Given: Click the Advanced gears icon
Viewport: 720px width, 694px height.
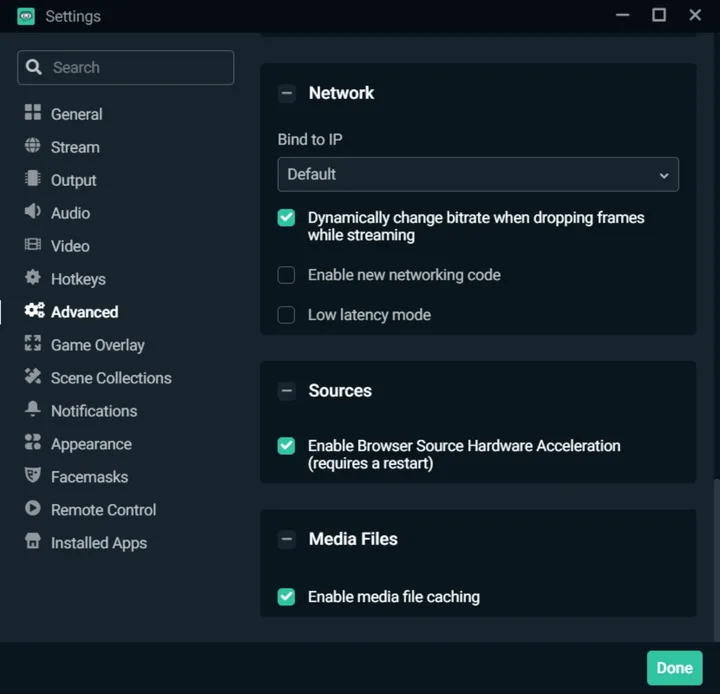Looking at the screenshot, I should click(34, 310).
